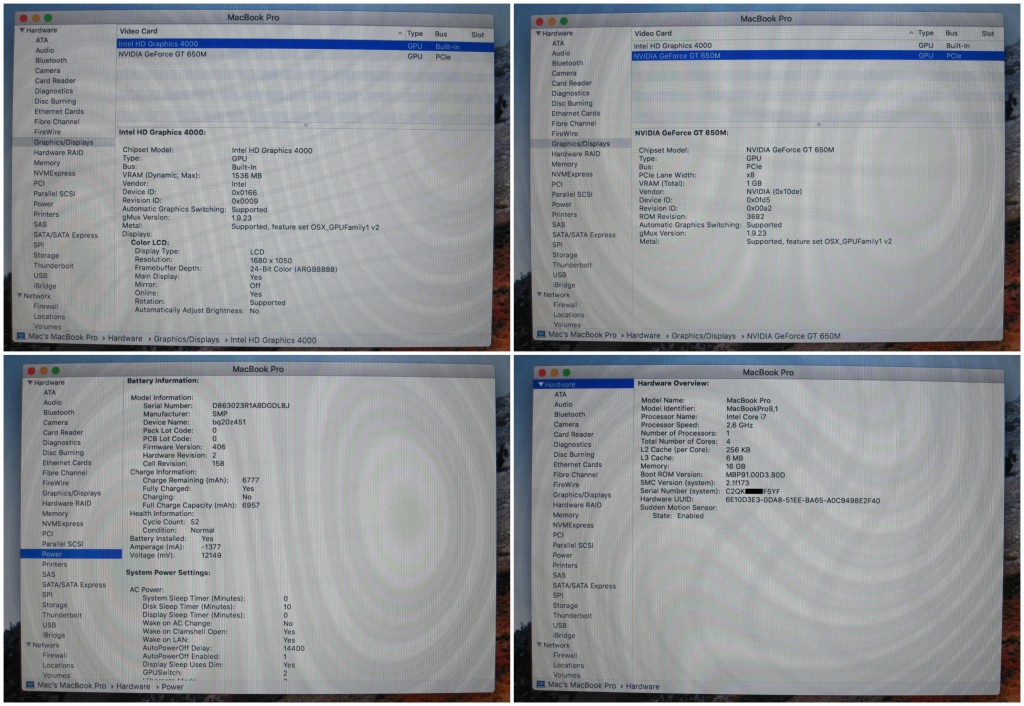Sort by Slot column in NVIDIA GeForce window
Image resolution: width=1024 pixels, height=706 pixels.
987,33
